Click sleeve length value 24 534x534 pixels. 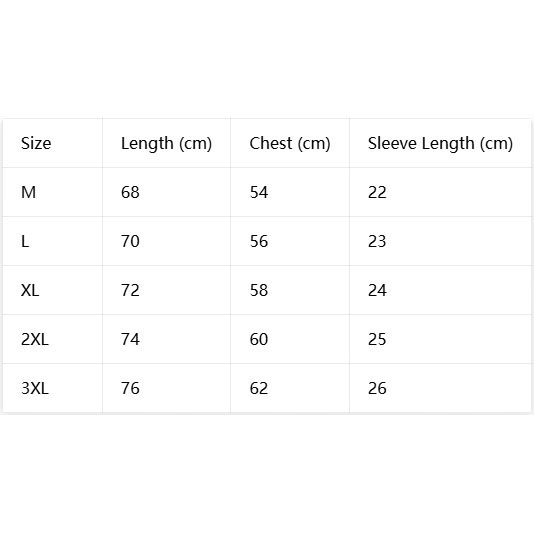click(x=377, y=290)
